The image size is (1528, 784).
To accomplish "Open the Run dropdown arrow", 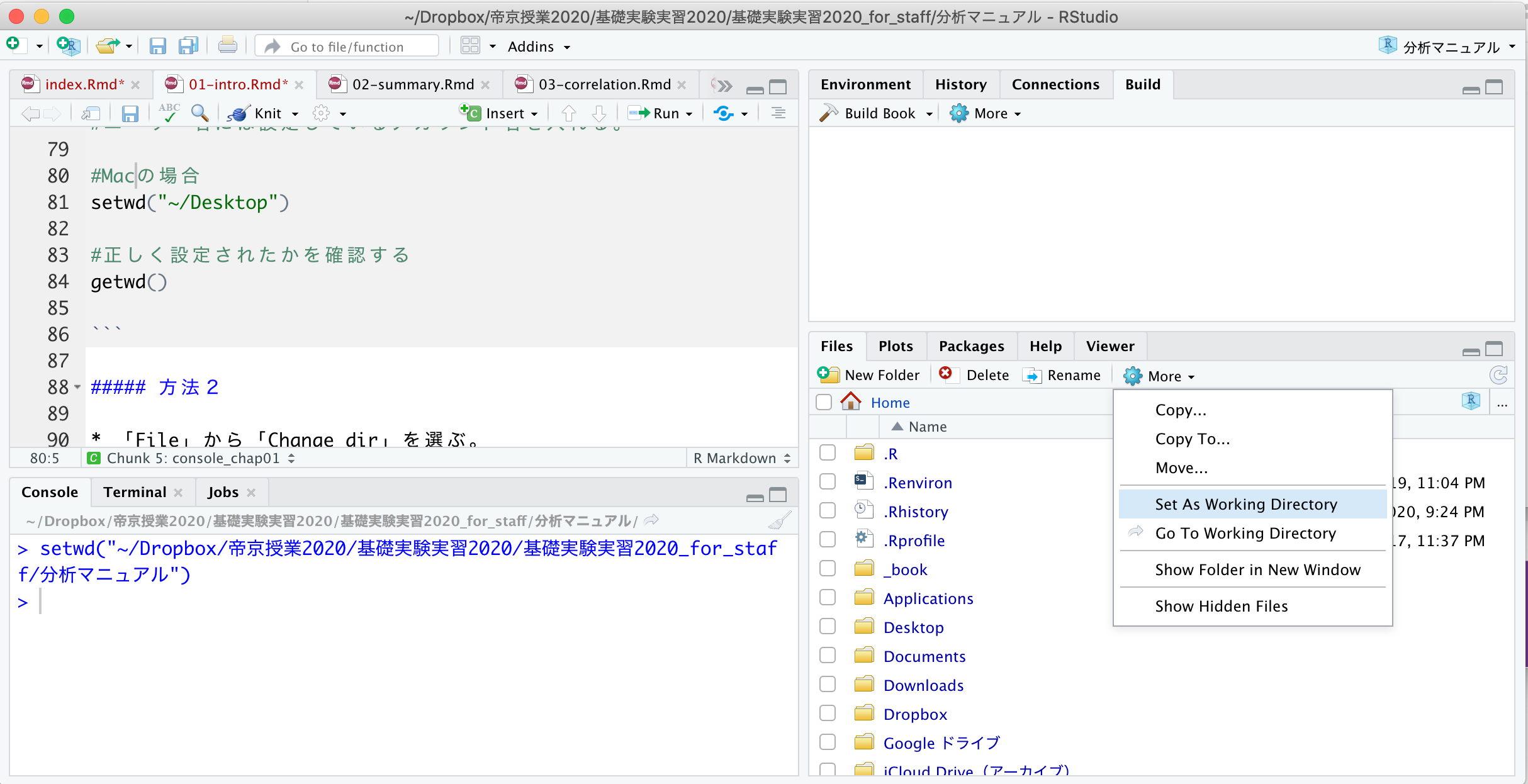I will click(689, 115).
